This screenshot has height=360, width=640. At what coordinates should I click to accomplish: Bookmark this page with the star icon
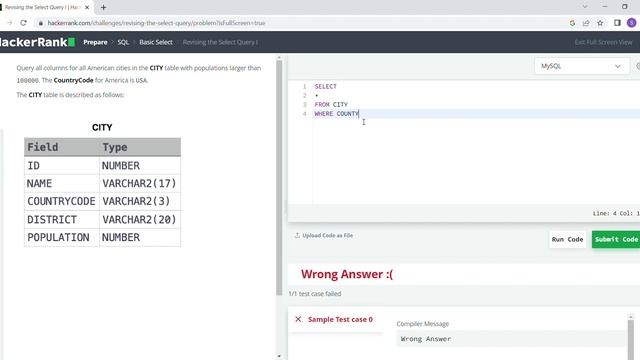(600, 23)
